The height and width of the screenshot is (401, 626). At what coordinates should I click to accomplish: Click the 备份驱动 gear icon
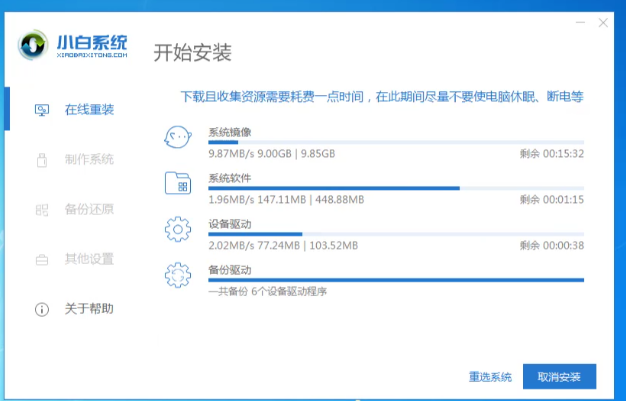[177, 275]
